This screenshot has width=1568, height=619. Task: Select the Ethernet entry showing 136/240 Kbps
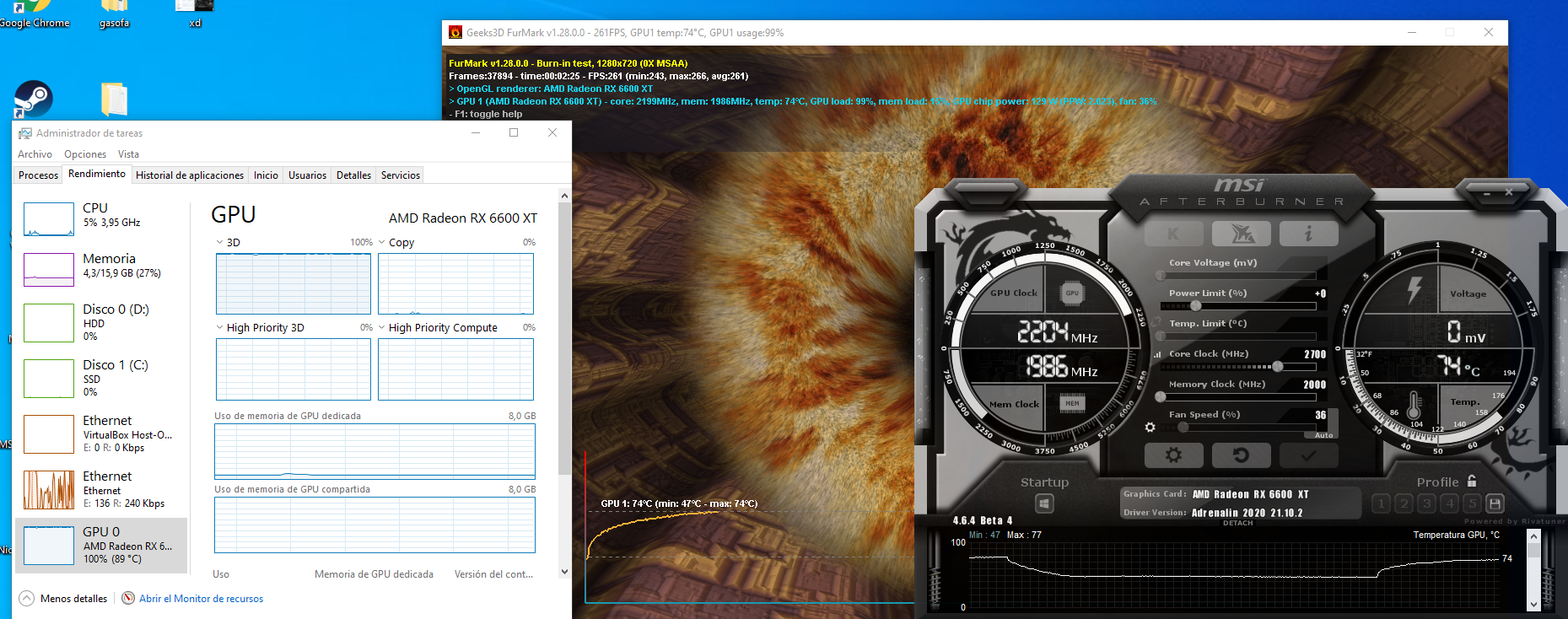[101, 490]
